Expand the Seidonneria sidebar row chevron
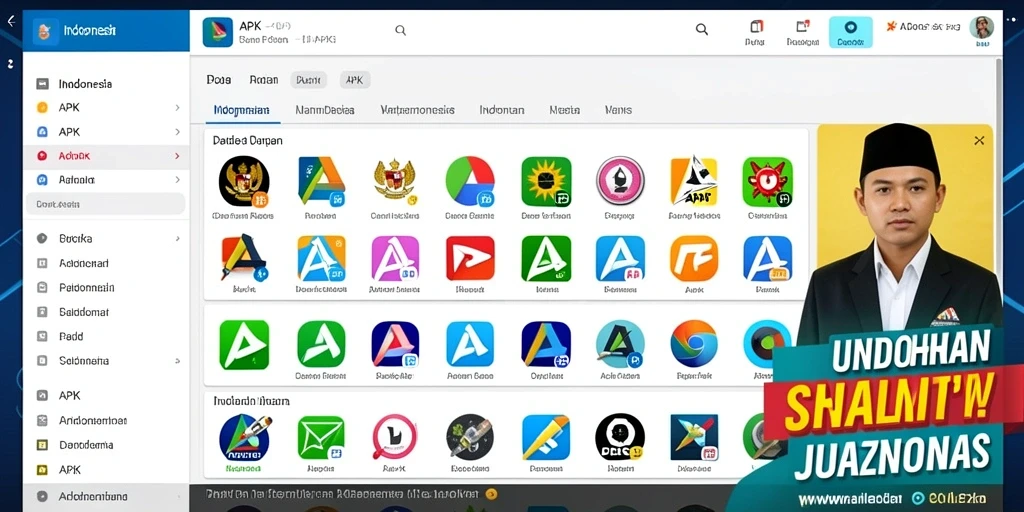 [177, 360]
